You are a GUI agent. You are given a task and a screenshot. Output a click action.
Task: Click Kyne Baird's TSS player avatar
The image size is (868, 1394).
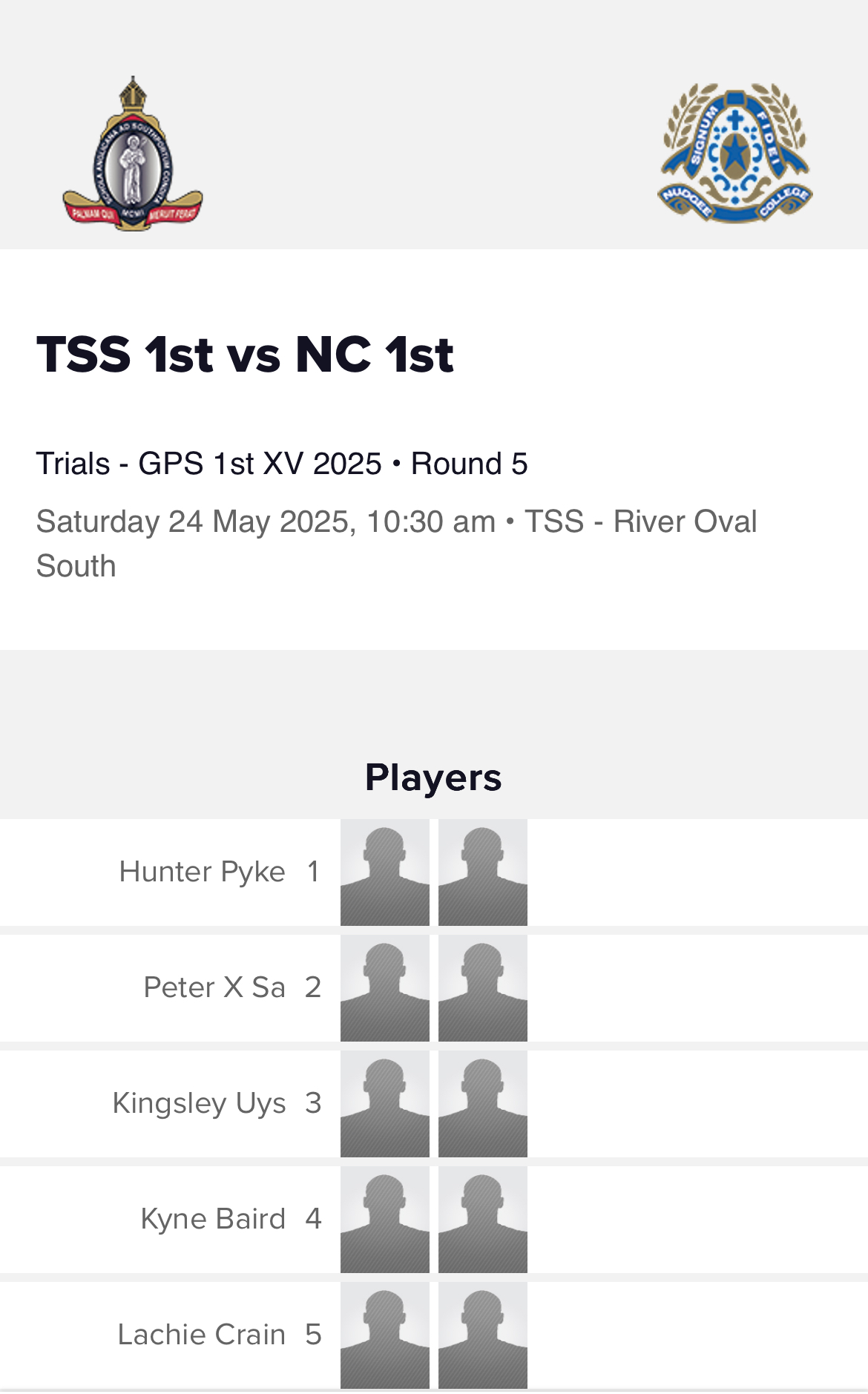[385, 1220]
